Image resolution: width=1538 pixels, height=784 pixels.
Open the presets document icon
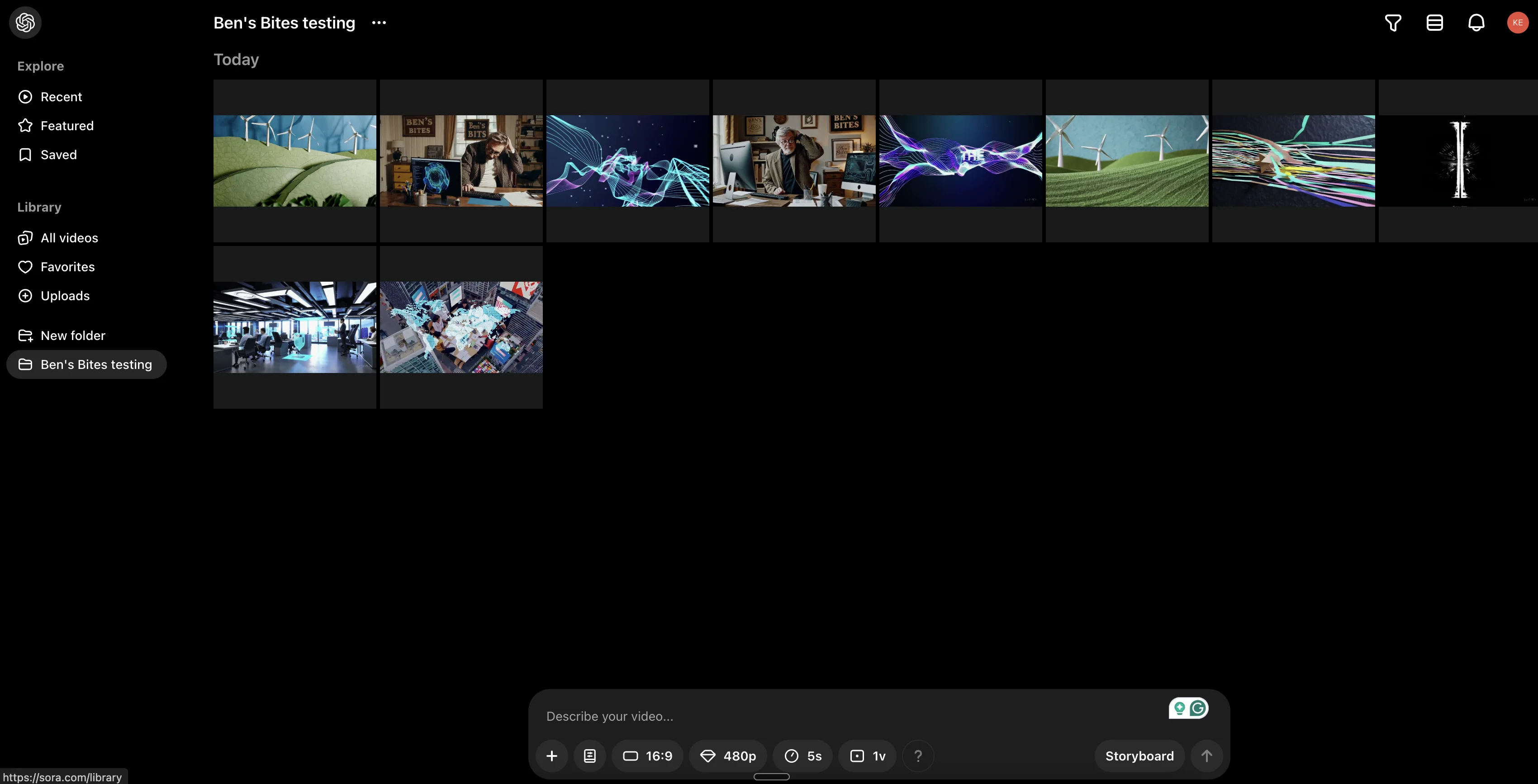590,756
